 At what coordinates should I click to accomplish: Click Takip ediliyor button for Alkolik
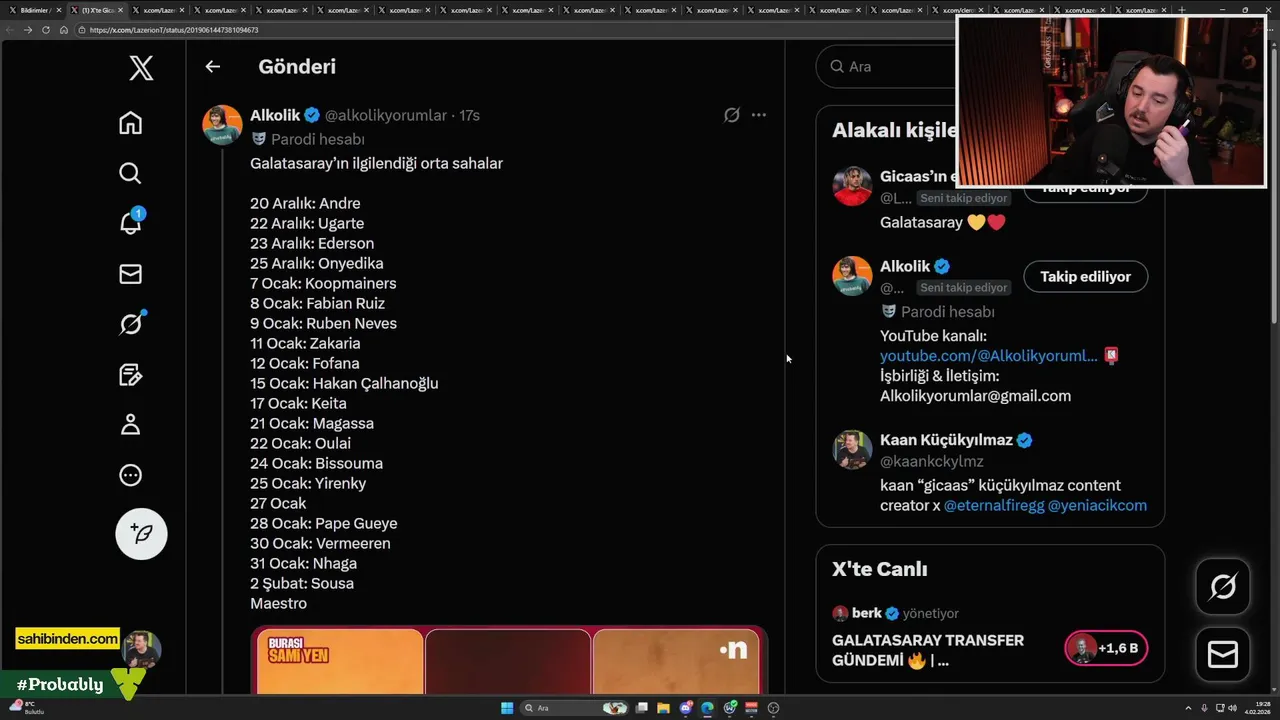pyautogui.click(x=1085, y=276)
